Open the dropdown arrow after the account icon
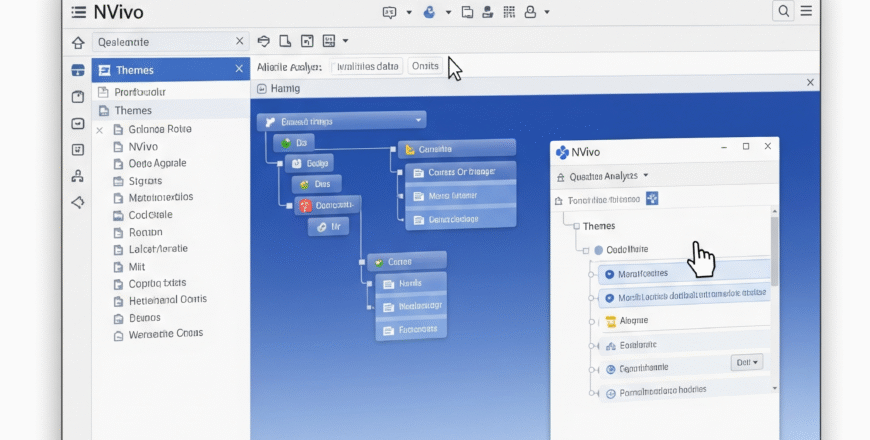Image resolution: width=870 pixels, height=440 pixels. click(x=547, y=12)
